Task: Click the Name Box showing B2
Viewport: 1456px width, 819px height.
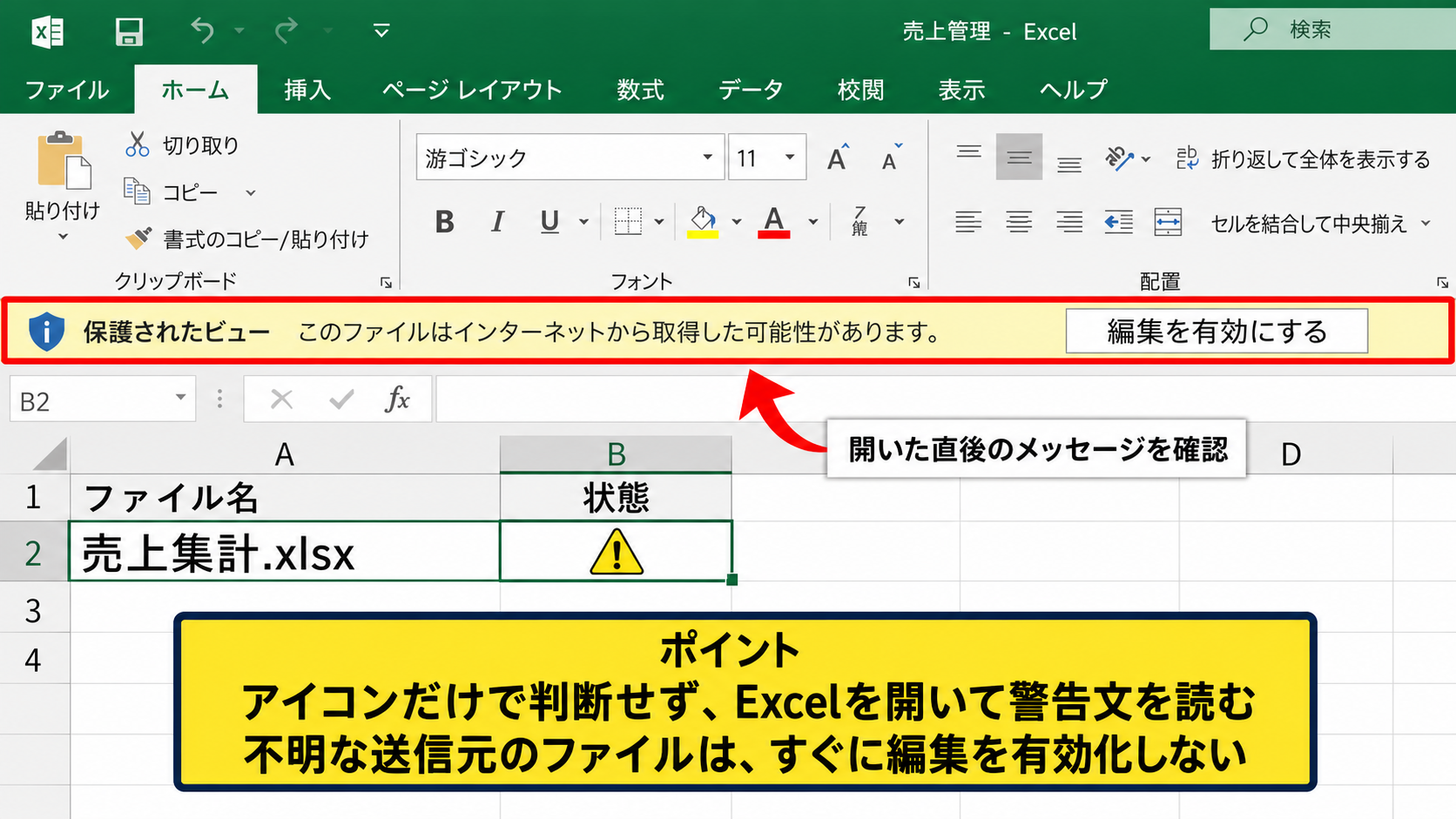Action: point(102,399)
